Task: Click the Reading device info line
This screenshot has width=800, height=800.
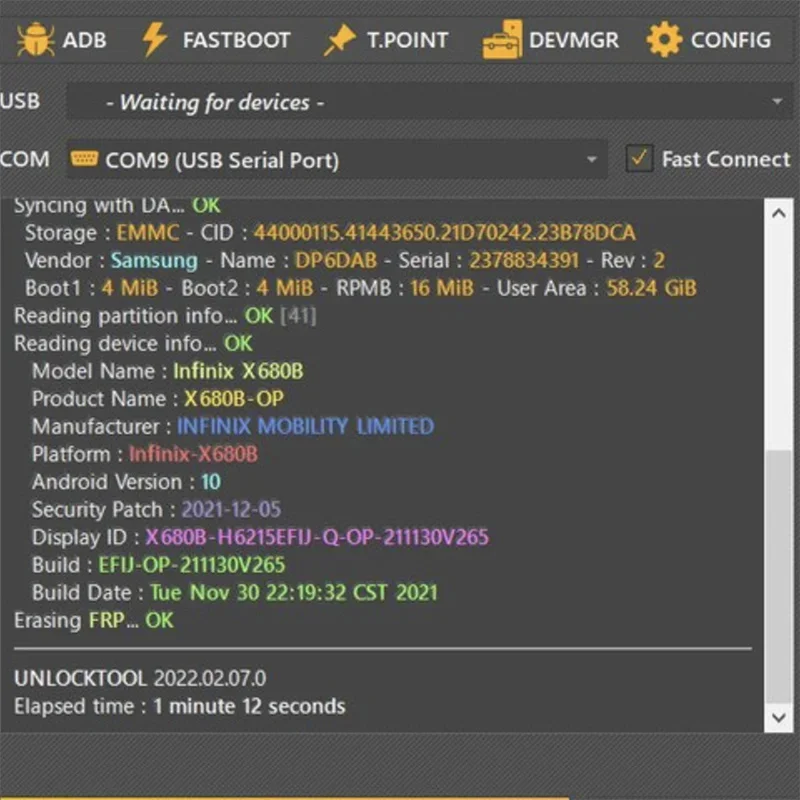Action: tap(133, 343)
